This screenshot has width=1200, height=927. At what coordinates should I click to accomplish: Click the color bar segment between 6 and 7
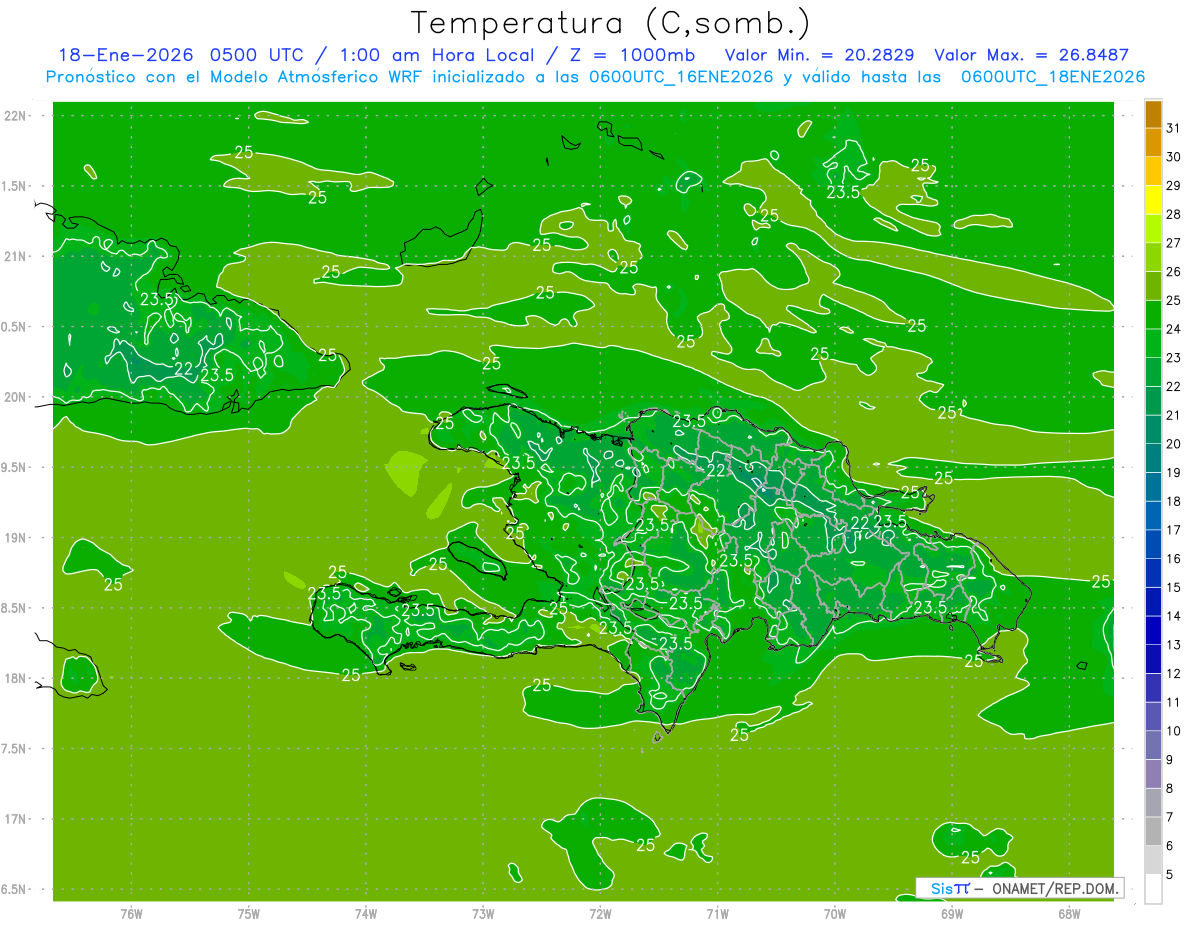coord(1153,832)
